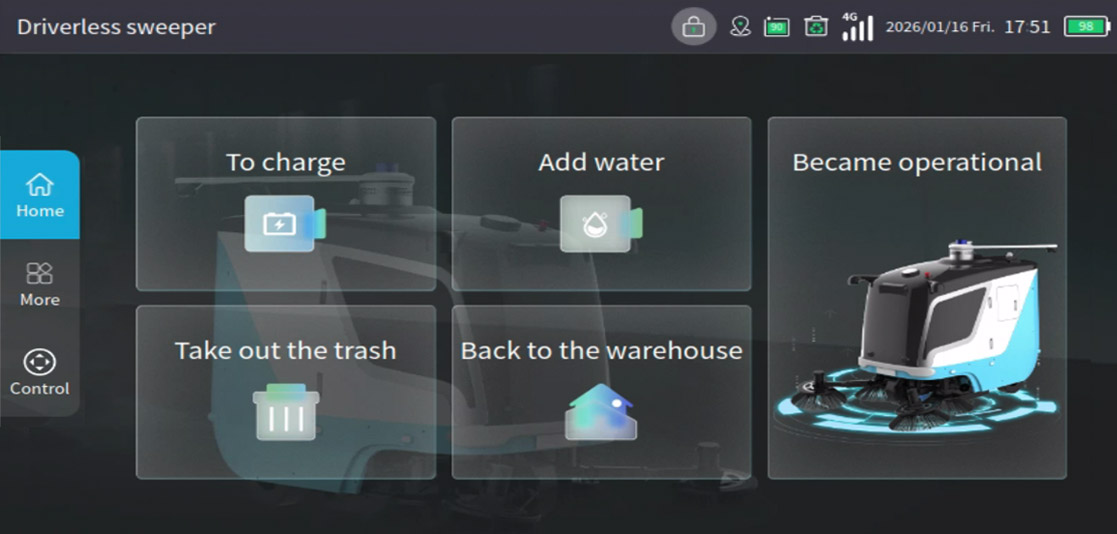Click the trash bin recycle status icon

pyautogui.click(x=816, y=27)
